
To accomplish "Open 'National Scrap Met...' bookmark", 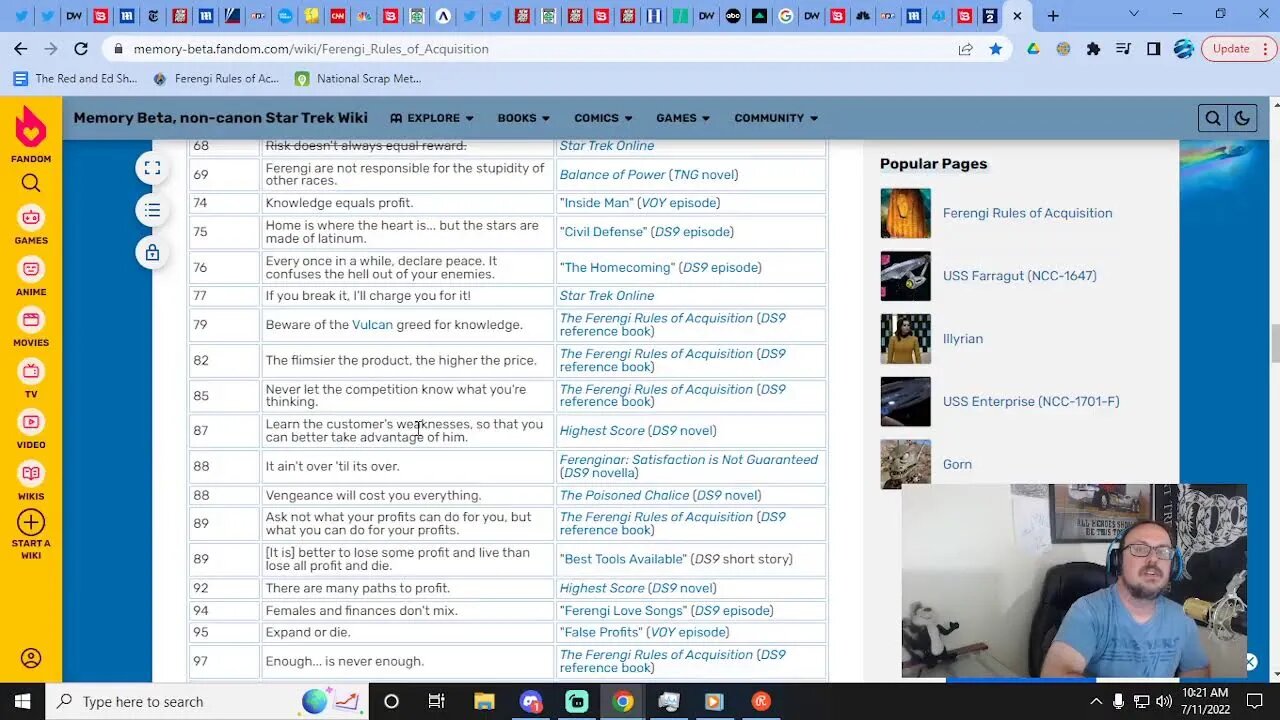I will coord(358,78).
